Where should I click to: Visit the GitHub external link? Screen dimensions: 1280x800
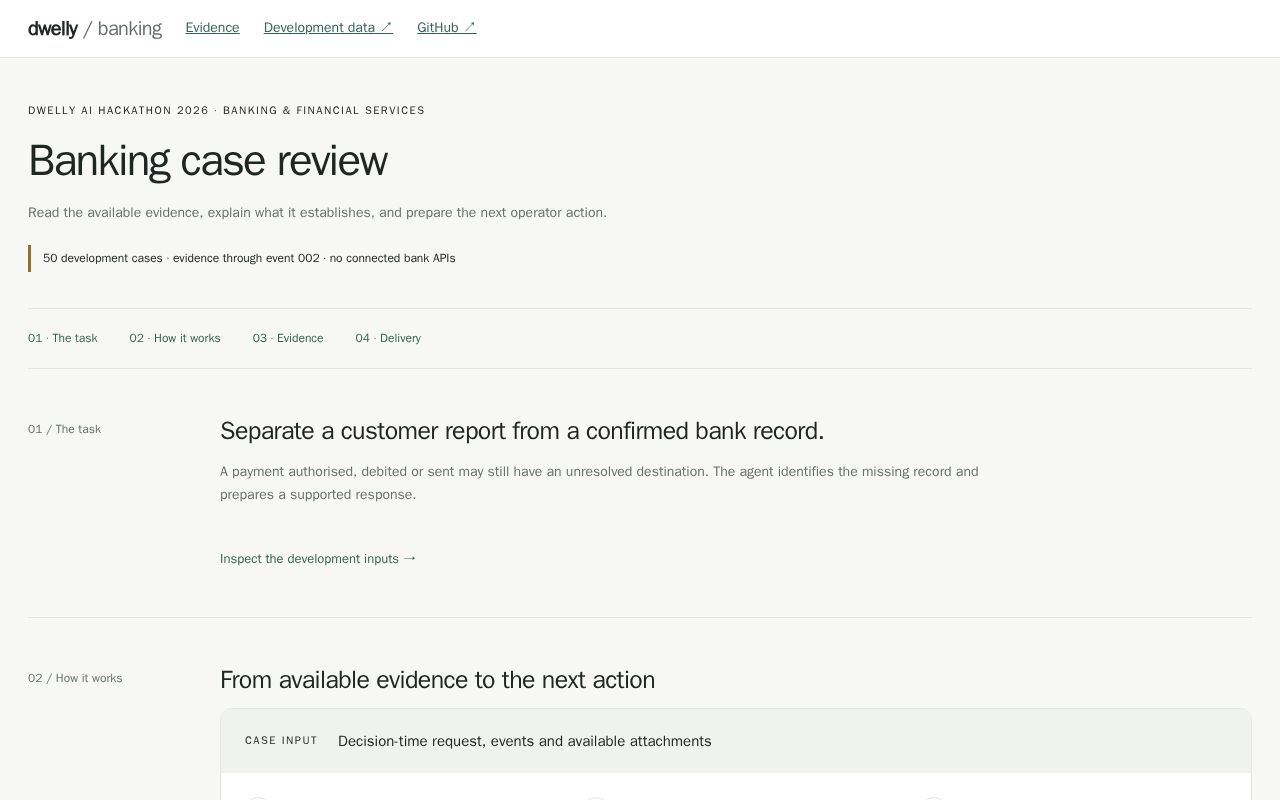[x=447, y=28]
